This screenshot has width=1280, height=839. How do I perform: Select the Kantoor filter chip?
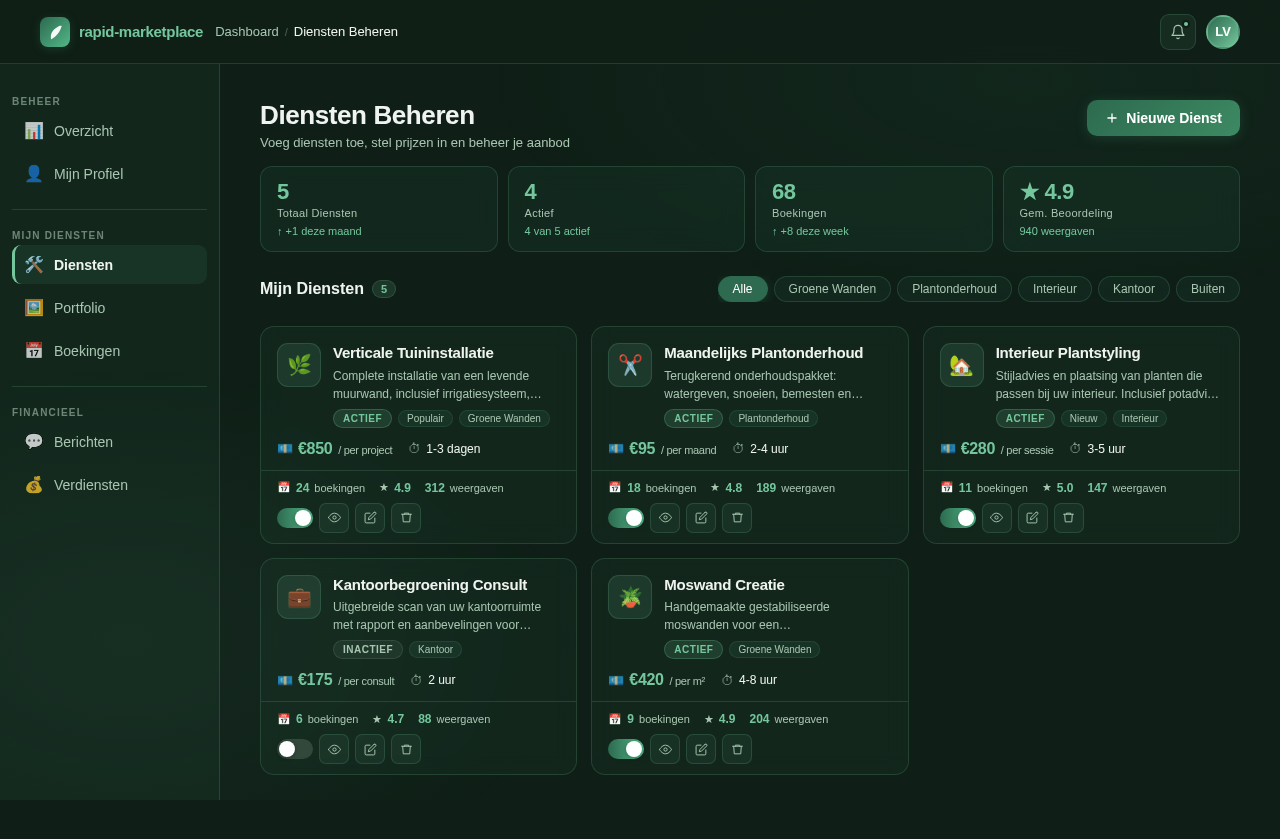(1133, 289)
